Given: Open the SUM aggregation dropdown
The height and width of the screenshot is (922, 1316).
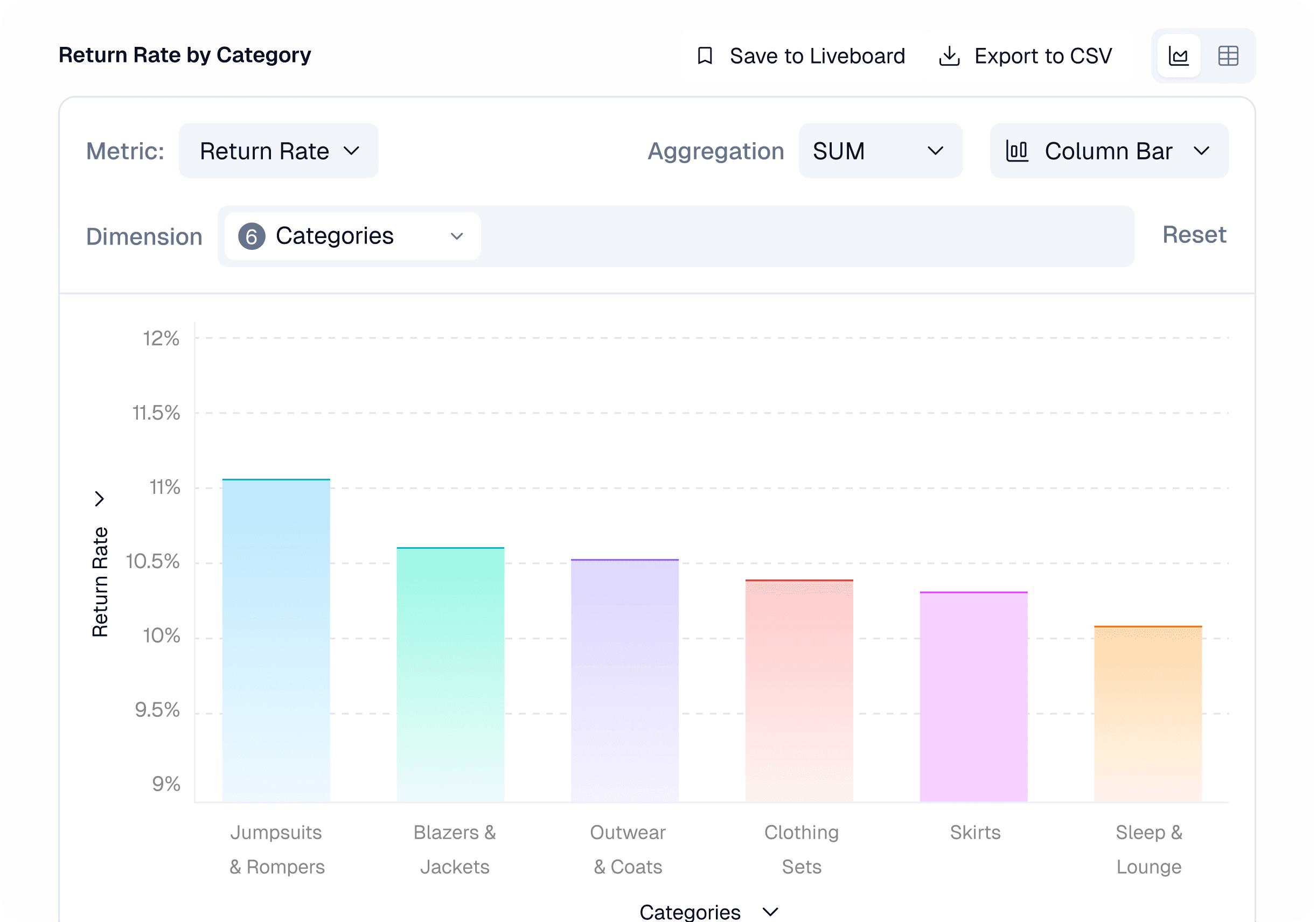Looking at the screenshot, I should [880, 151].
